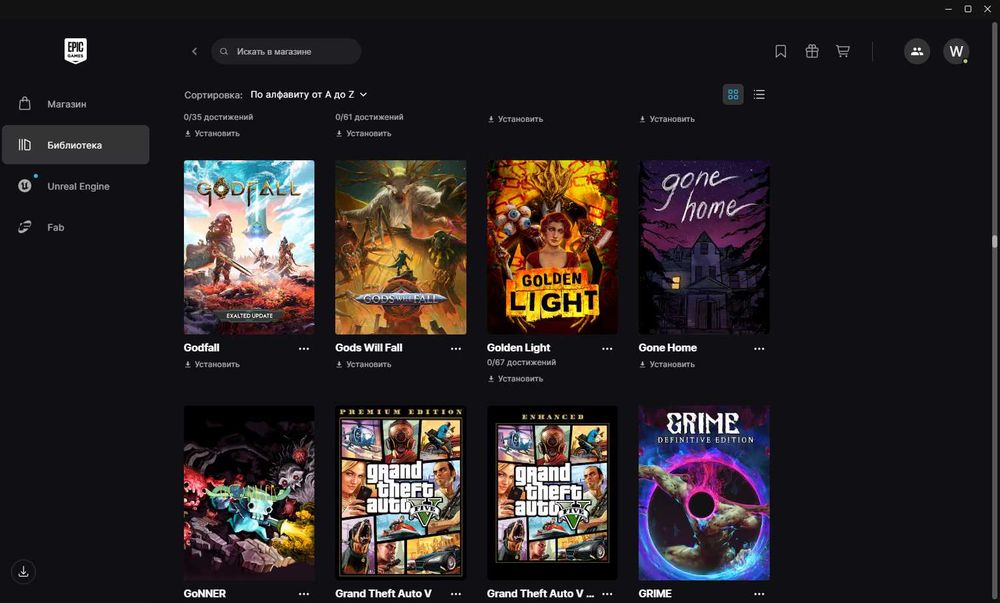
Task: Install the game with 0/61 достижений
Action: point(364,134)
